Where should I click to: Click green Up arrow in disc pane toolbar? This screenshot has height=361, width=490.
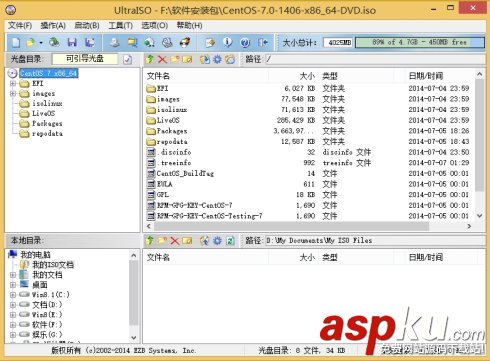click(x=150, y=59)
